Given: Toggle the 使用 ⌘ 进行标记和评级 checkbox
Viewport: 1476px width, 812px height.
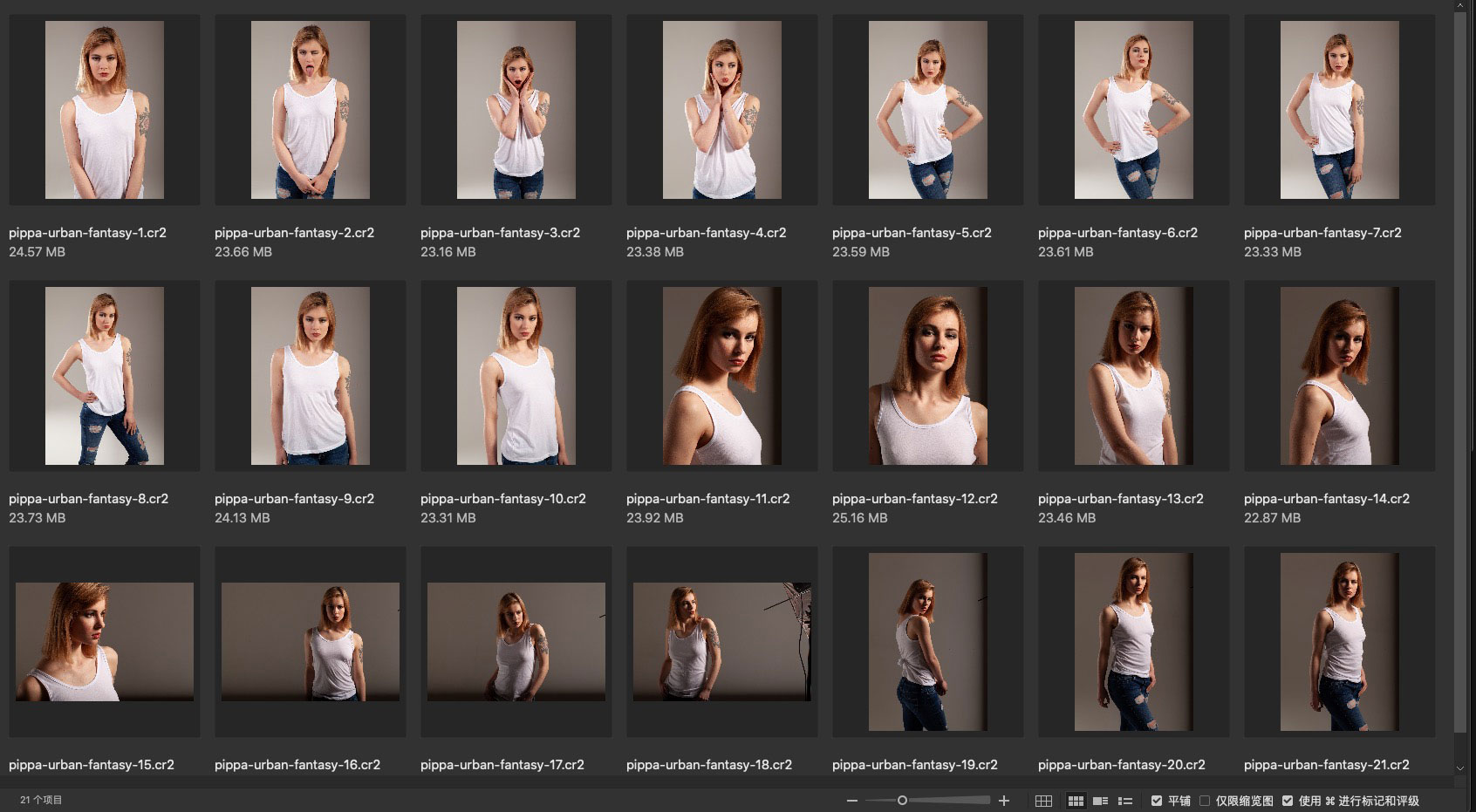Looking at the screenshot, I should [1288, 801].
